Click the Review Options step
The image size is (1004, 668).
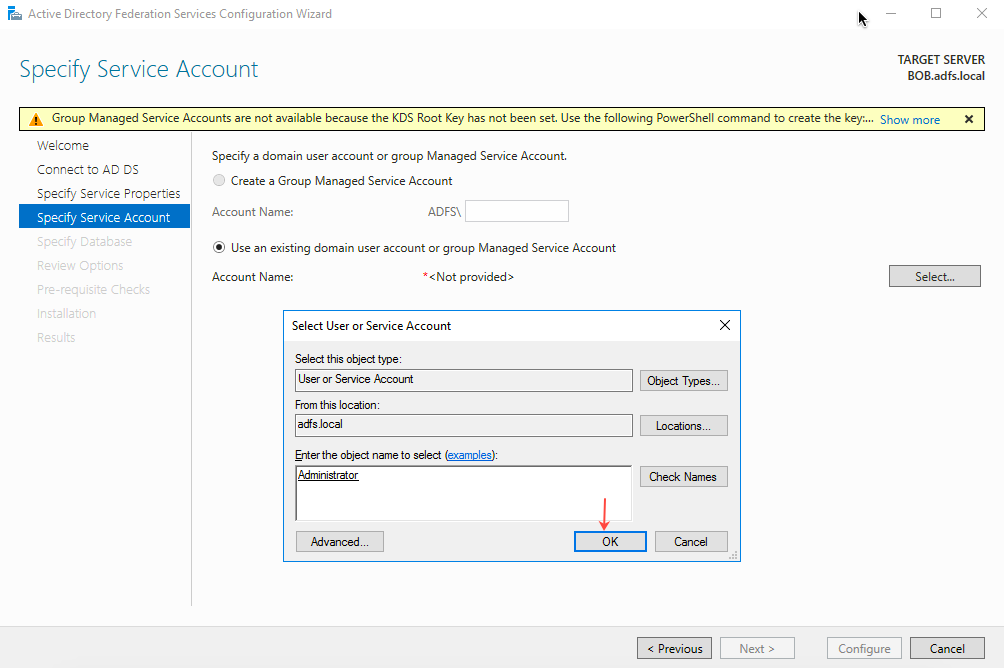80,266
